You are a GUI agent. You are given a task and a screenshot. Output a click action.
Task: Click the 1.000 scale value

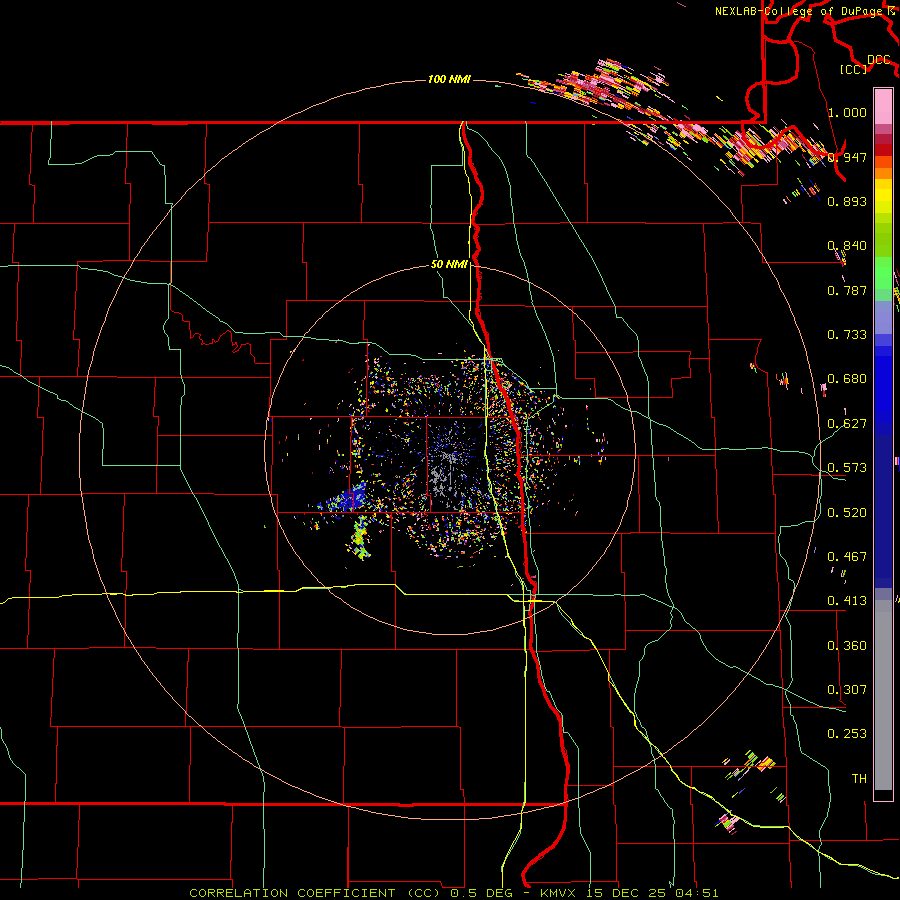pos(847,112)
